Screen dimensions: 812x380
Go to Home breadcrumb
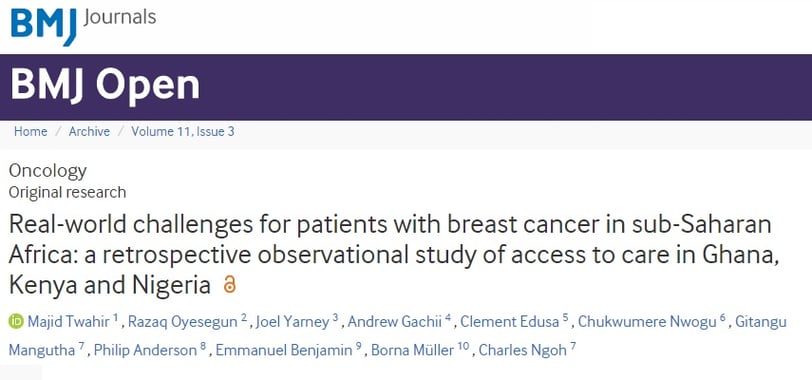[31, 131]
